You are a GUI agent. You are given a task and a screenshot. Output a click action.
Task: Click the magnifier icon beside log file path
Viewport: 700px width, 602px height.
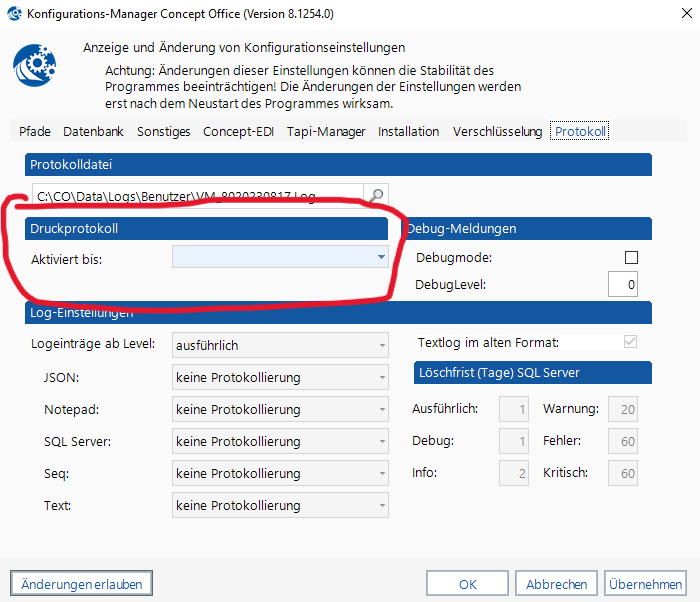pyautogui.click(x=376, y=196)
